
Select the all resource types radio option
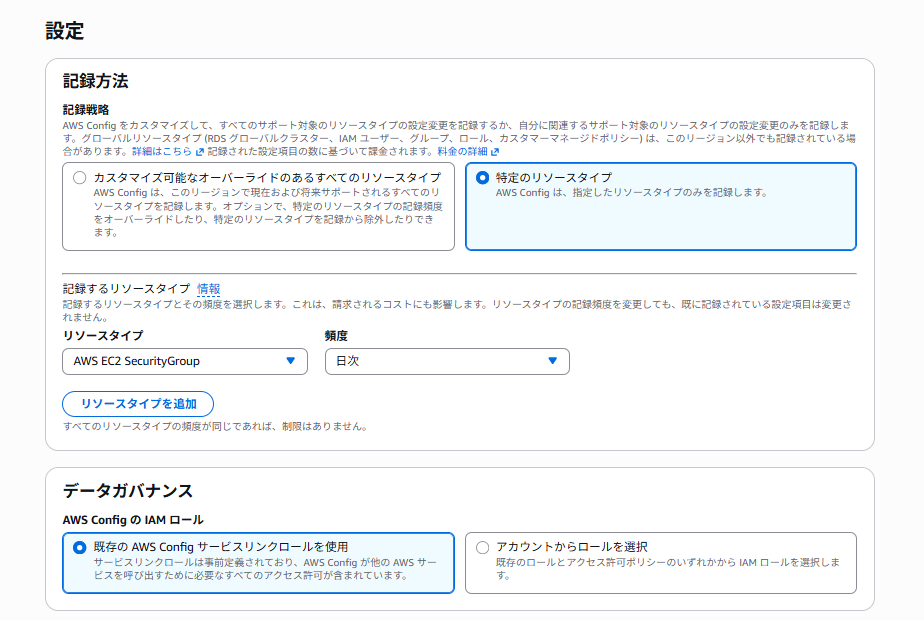(x=80, y=177)
